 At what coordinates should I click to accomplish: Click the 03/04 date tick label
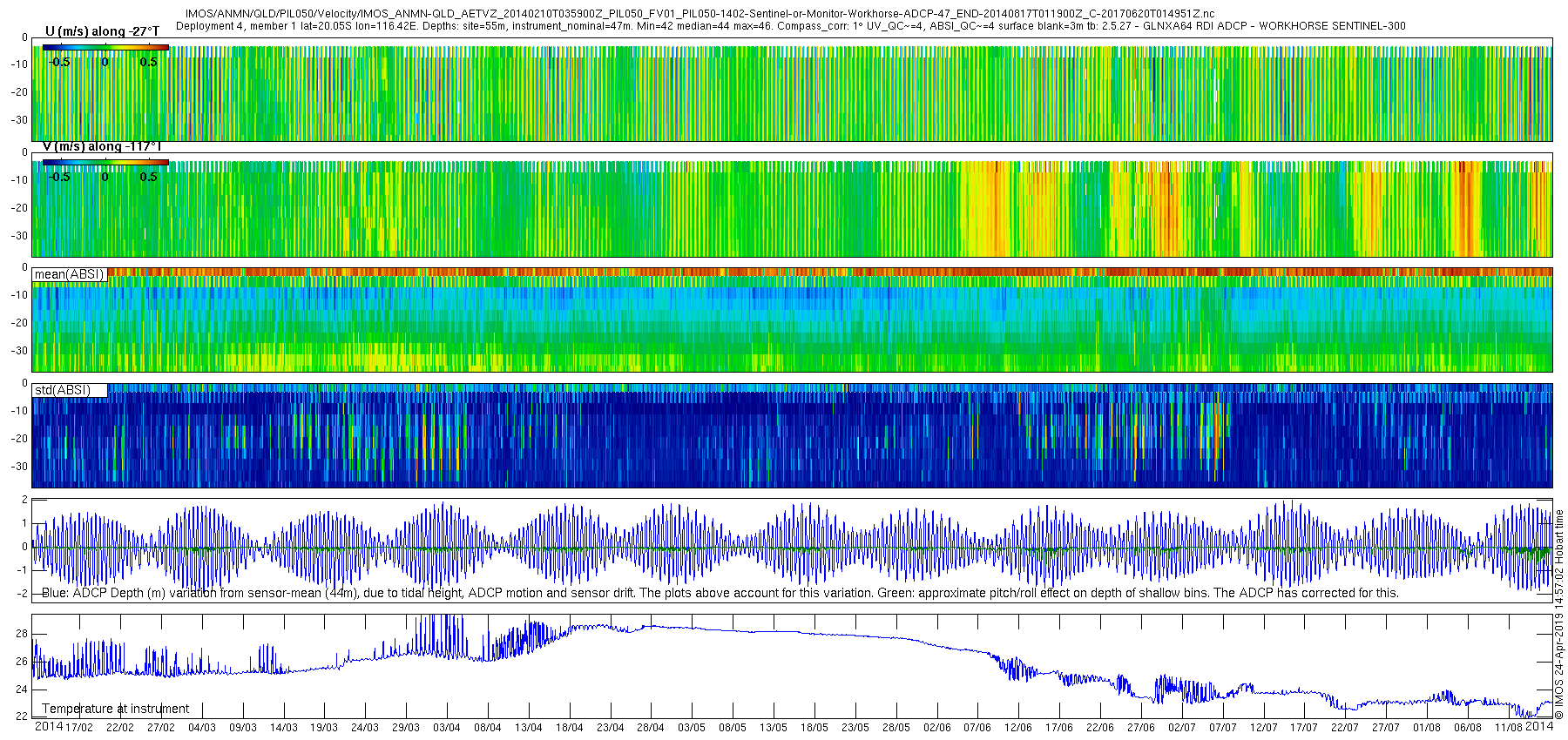click(447, 728)
